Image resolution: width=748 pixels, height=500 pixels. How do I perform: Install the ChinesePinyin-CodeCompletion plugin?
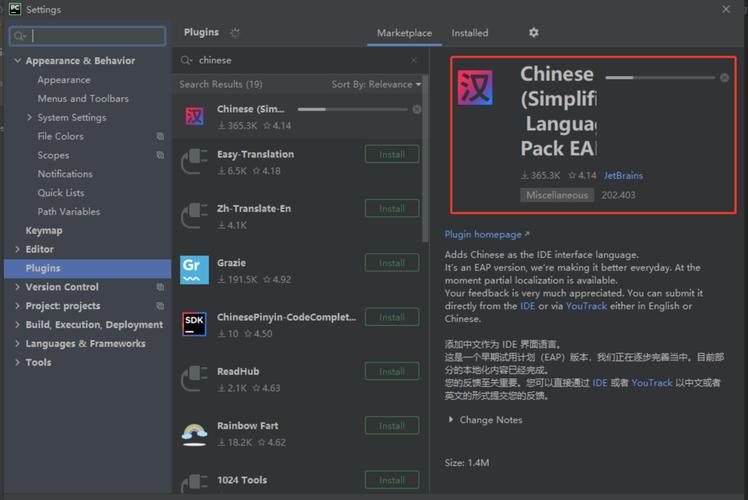click(392, 317)
